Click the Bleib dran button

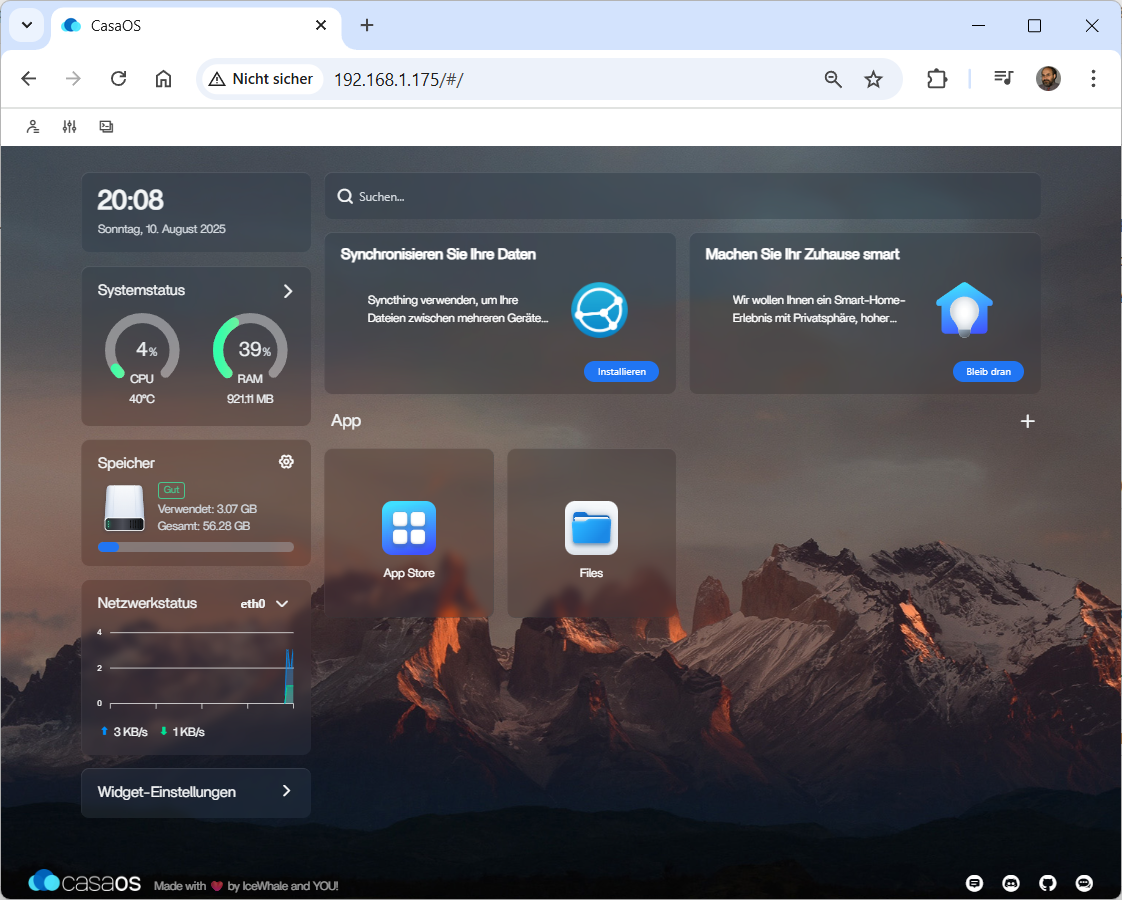point(988,372)
